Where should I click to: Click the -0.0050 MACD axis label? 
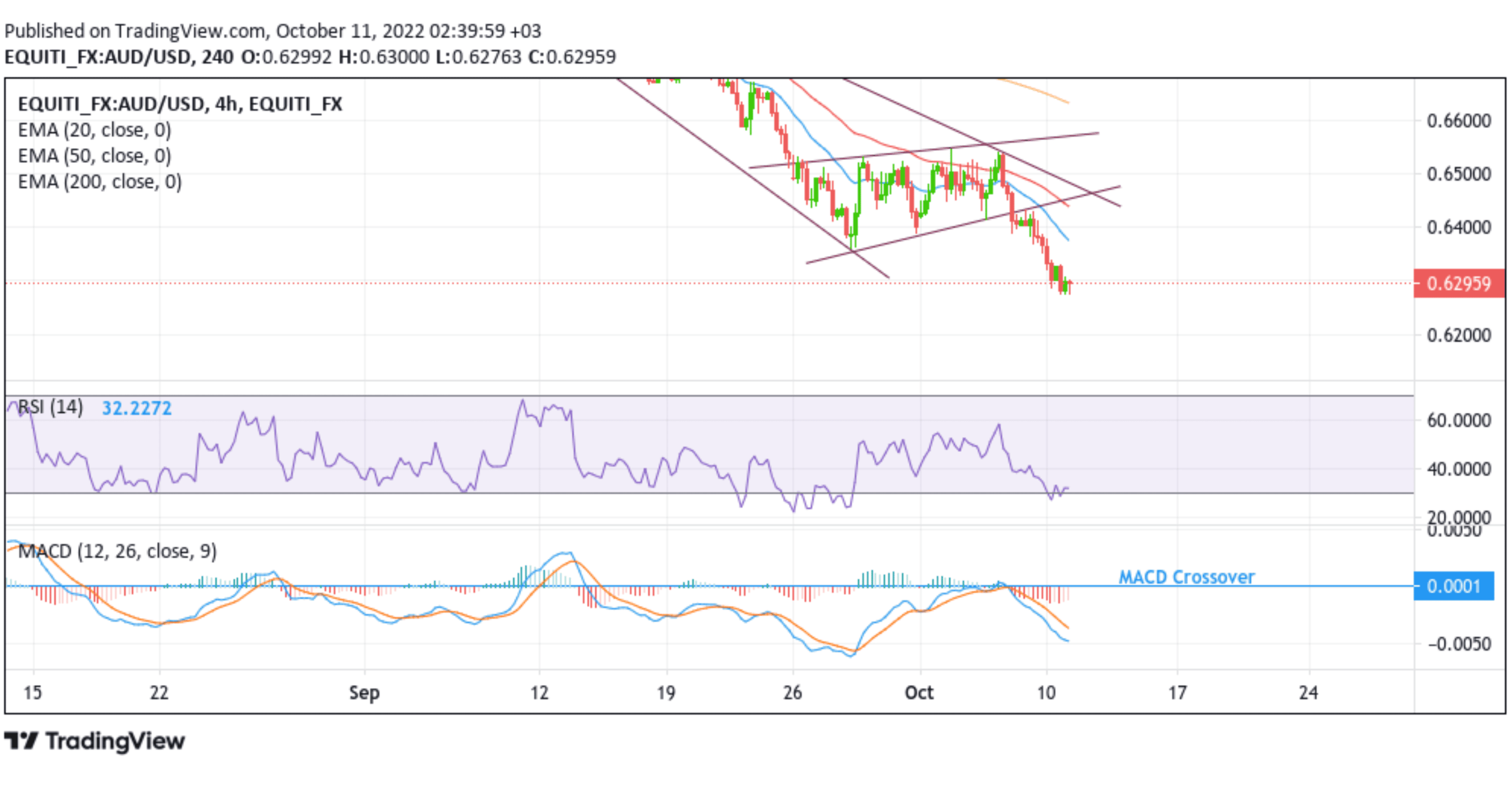1459,644
